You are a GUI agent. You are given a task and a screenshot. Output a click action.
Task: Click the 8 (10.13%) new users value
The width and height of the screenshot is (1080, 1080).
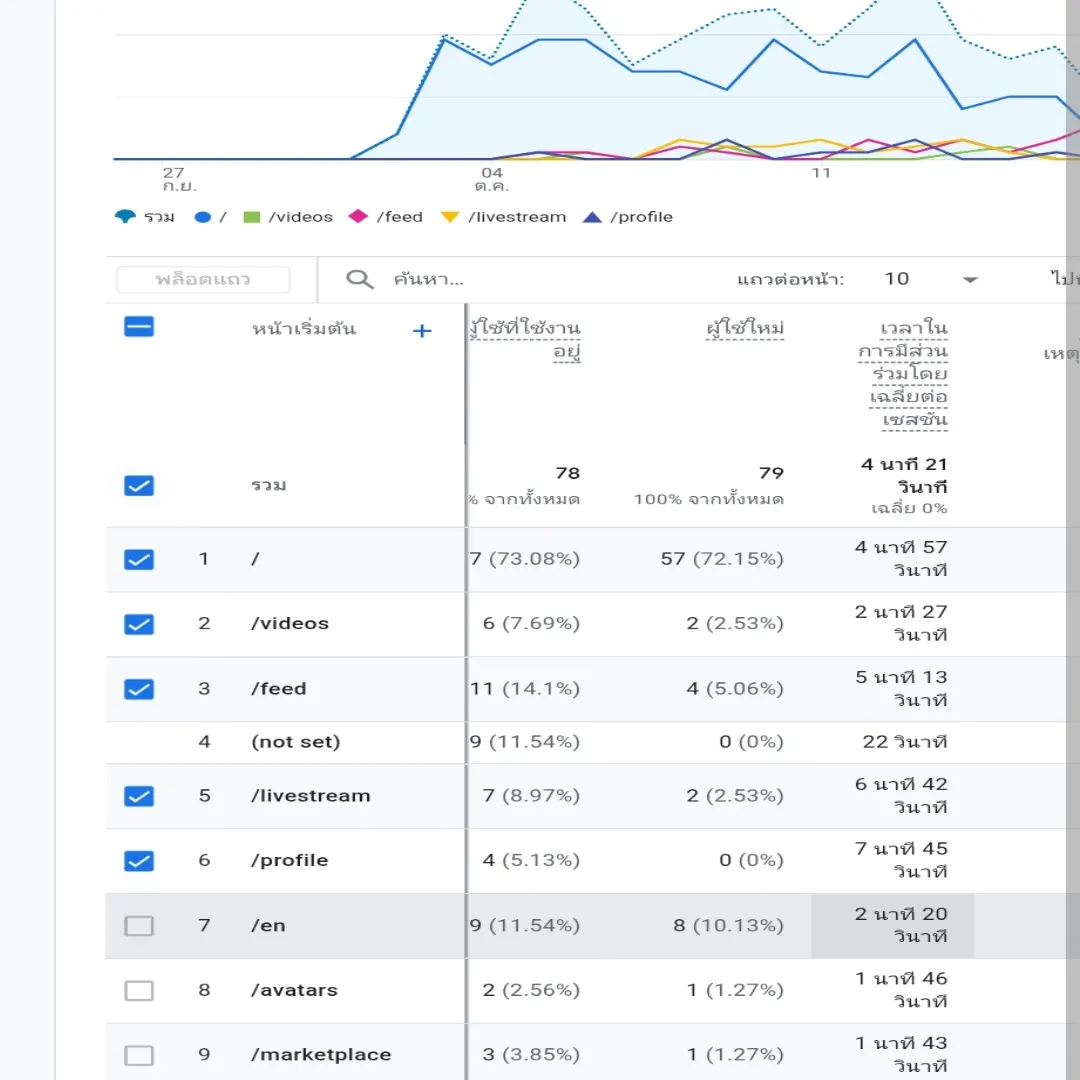(729, 925)
